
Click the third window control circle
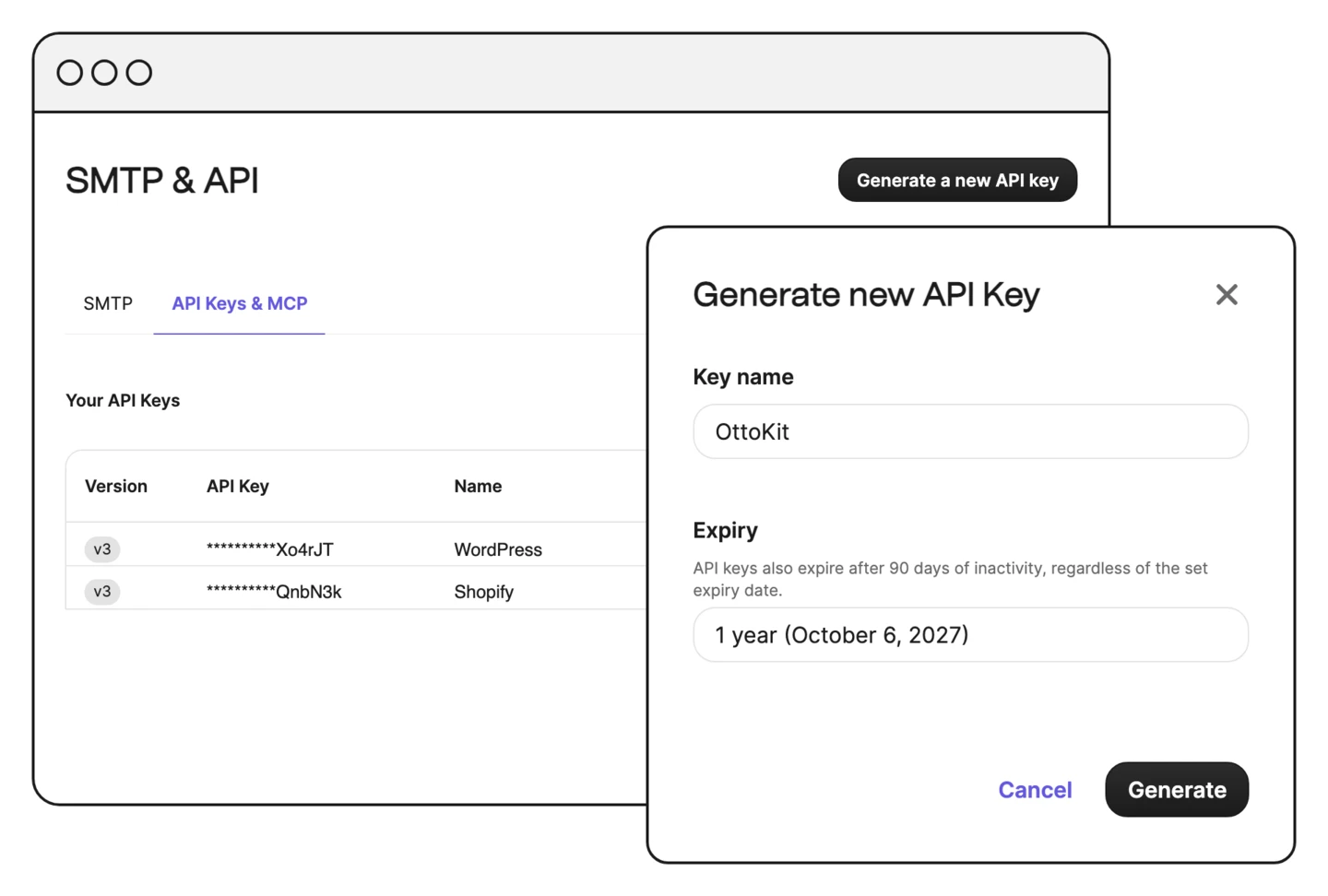click(139, 73)
